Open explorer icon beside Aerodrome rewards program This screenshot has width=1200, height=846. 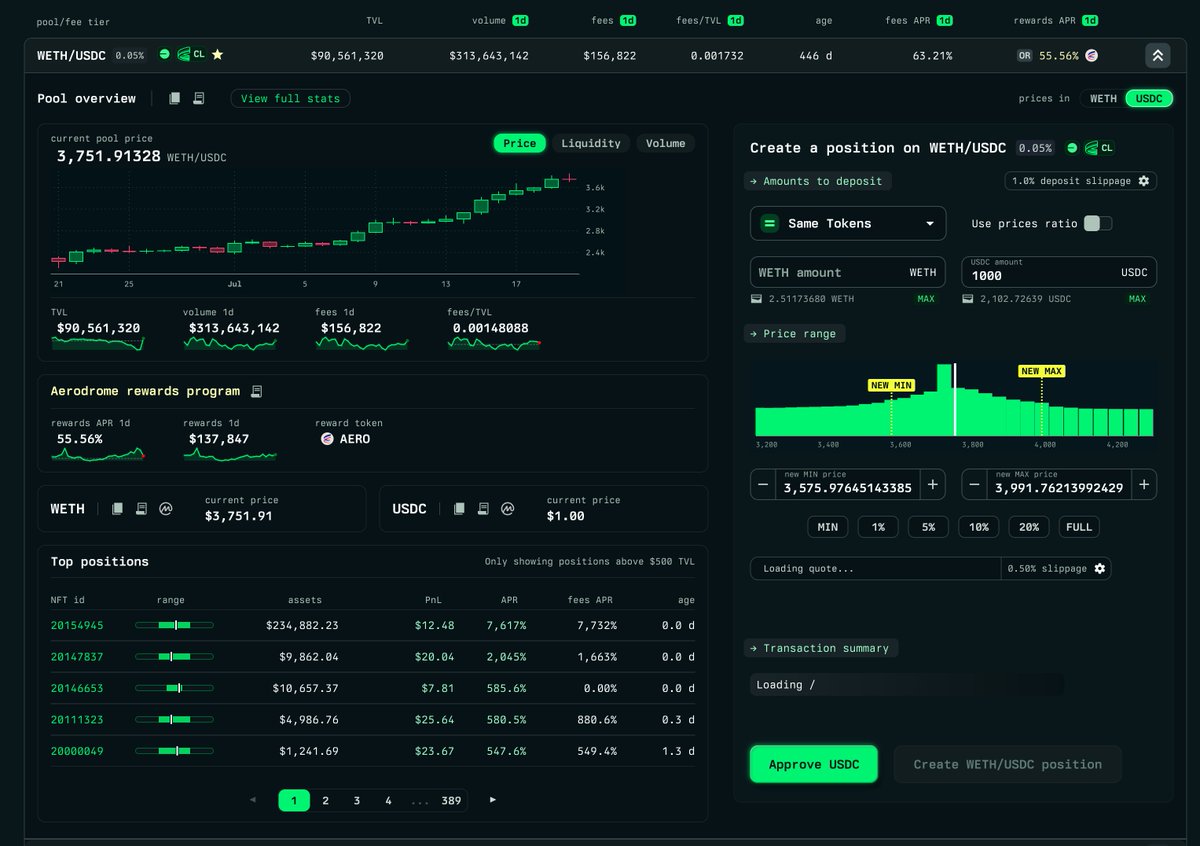coord(257,391)
